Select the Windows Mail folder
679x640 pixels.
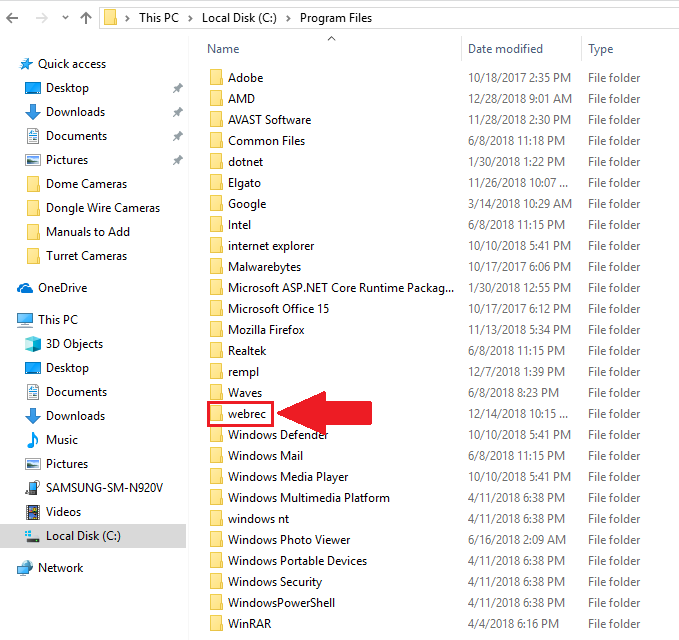pyautogui.click(x=265, y=456)
